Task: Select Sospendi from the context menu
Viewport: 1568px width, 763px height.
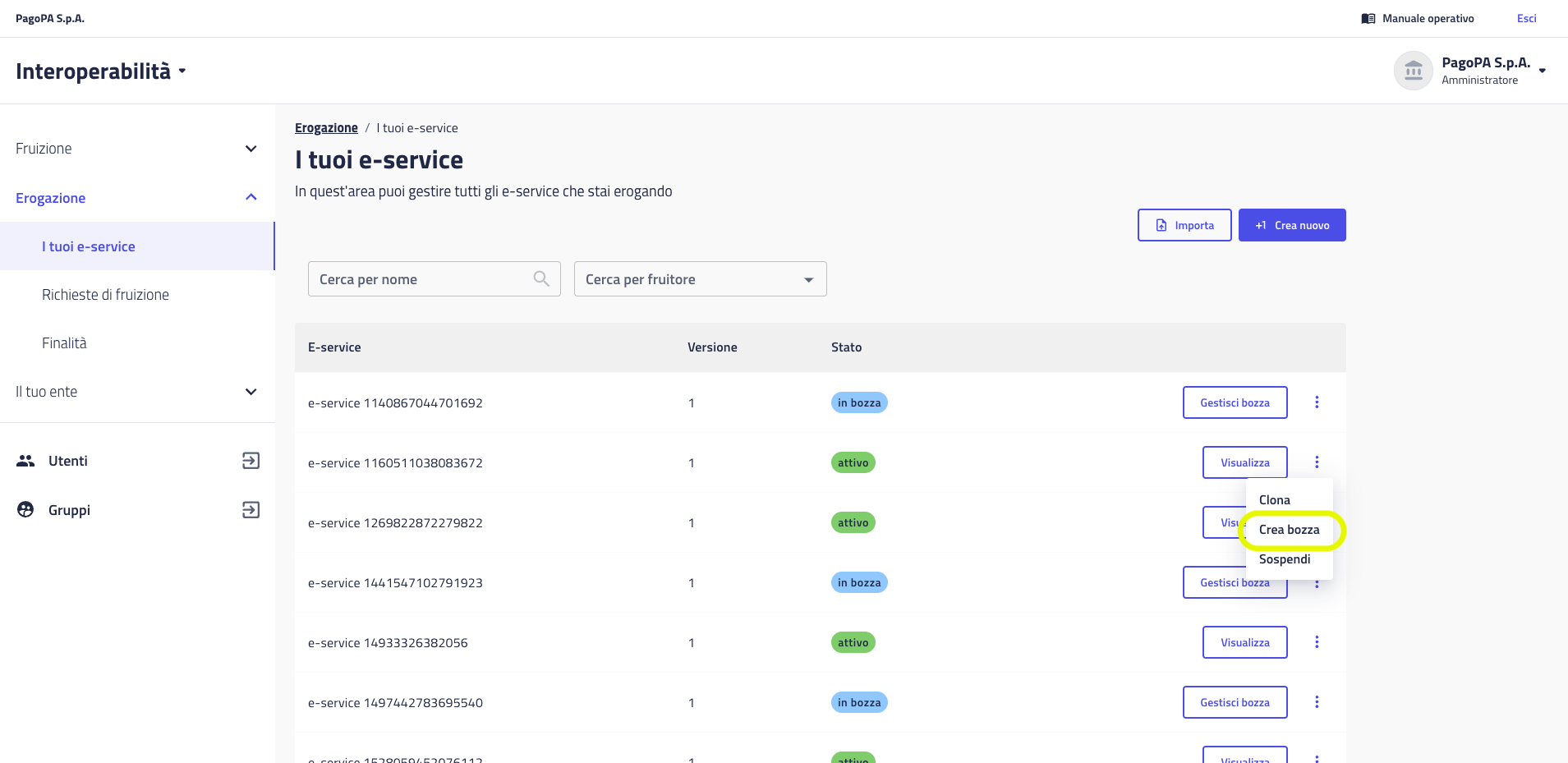Action: tap(1284, 559)
